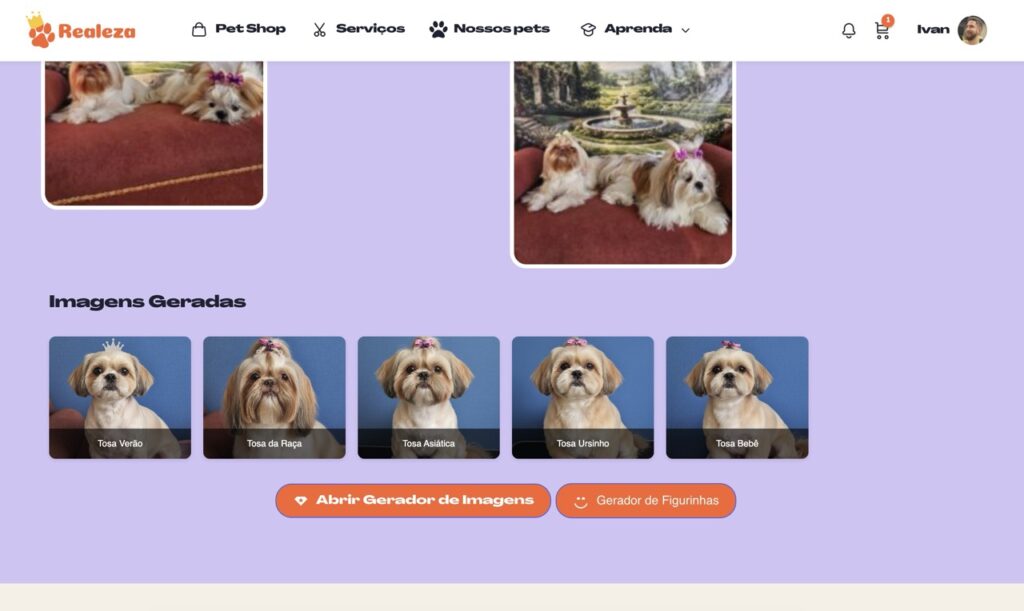Open the dogs with fountain photo

click(x=623, y=162)
